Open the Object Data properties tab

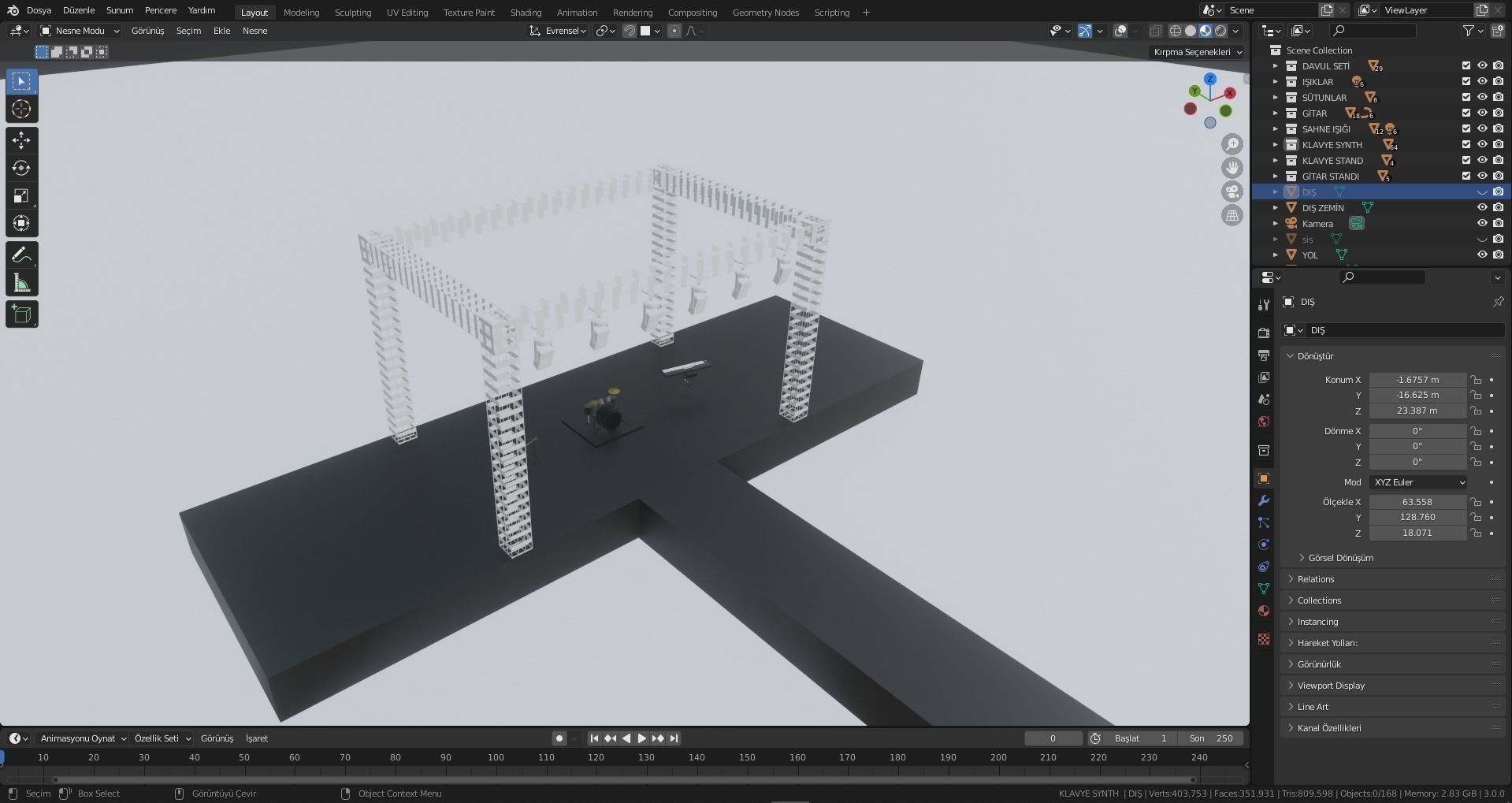pos(1264,589)
